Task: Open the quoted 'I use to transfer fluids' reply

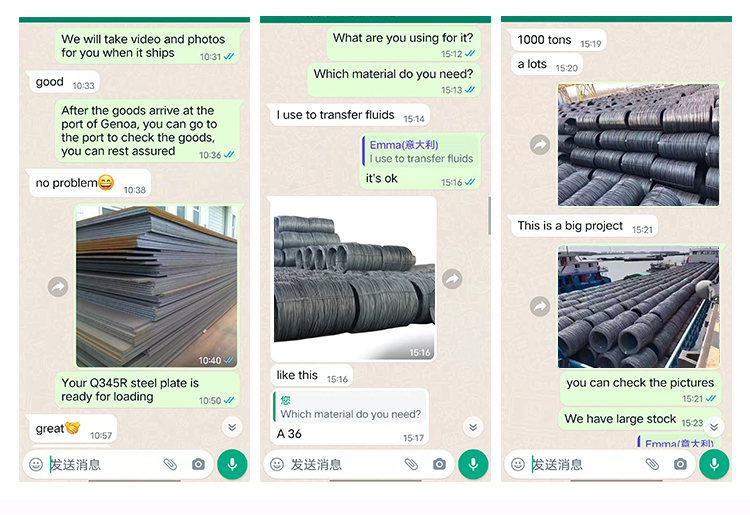Action: (x=420, y=152)
